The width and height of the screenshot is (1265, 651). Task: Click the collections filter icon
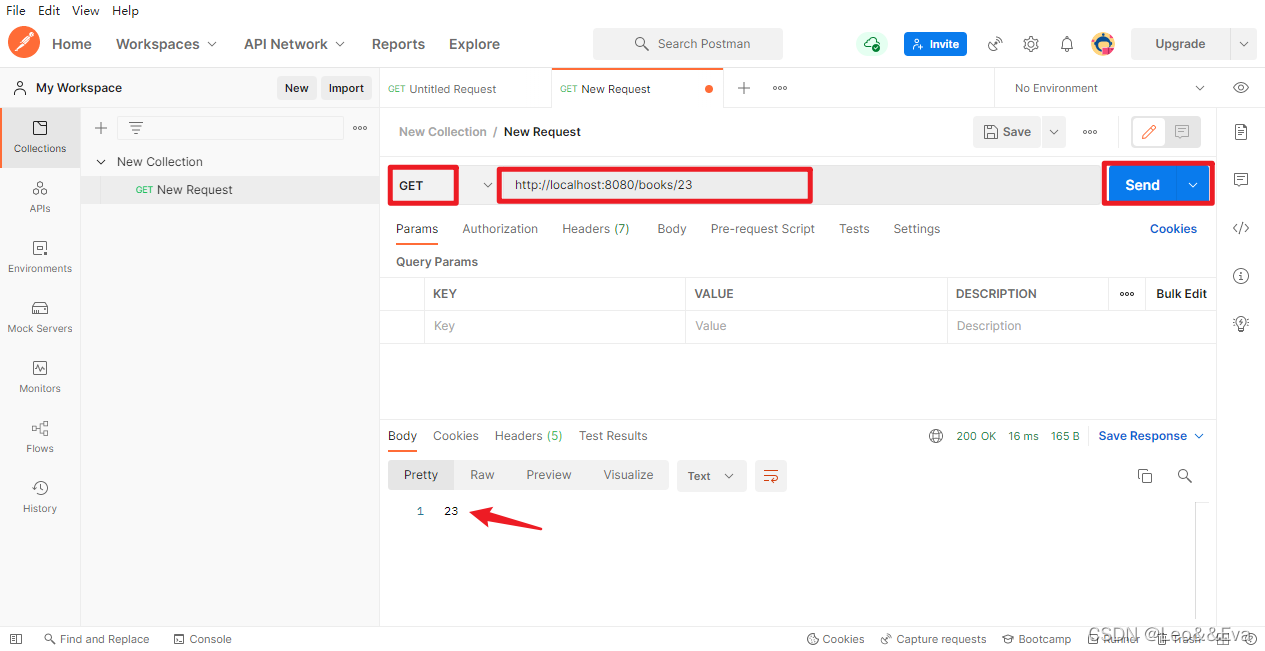[136, 128]
